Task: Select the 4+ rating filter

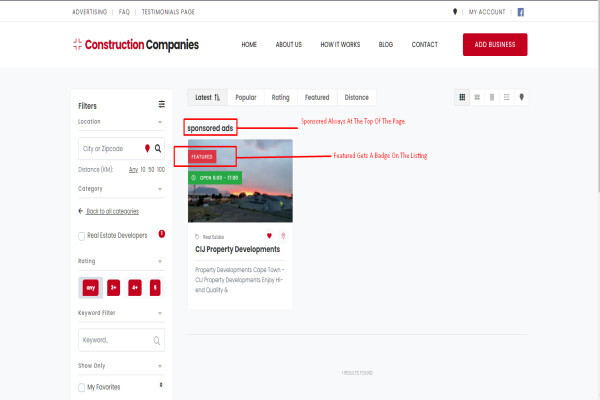Action: click(x=135, y=287)
